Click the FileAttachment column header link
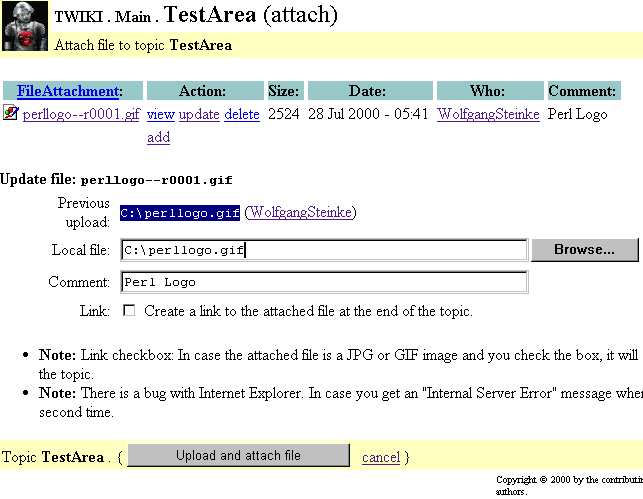 click(x=67, y=91)
